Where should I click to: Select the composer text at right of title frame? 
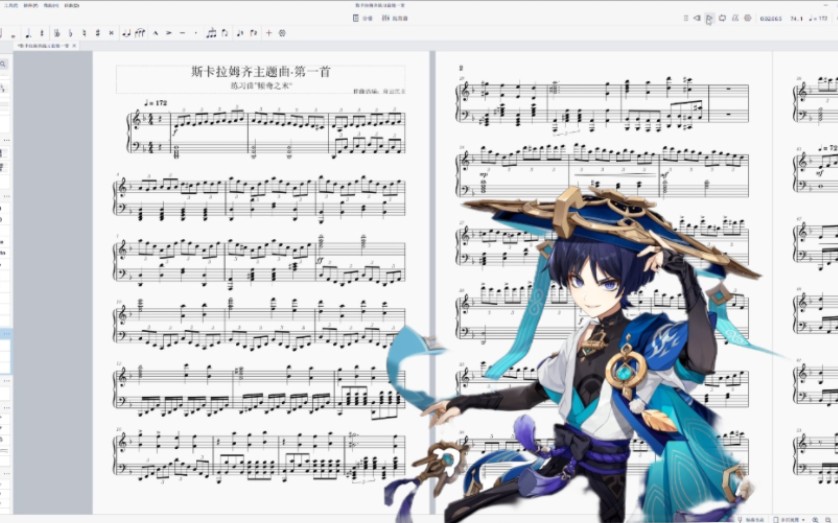pyautogui.click(x=379, y=91)
